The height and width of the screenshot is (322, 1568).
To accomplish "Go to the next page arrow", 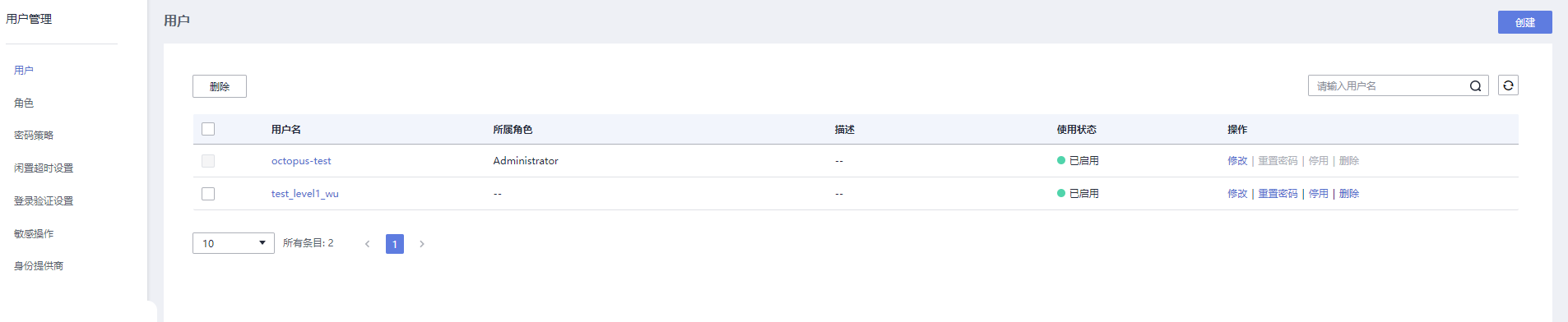I will tap(422, 244).
